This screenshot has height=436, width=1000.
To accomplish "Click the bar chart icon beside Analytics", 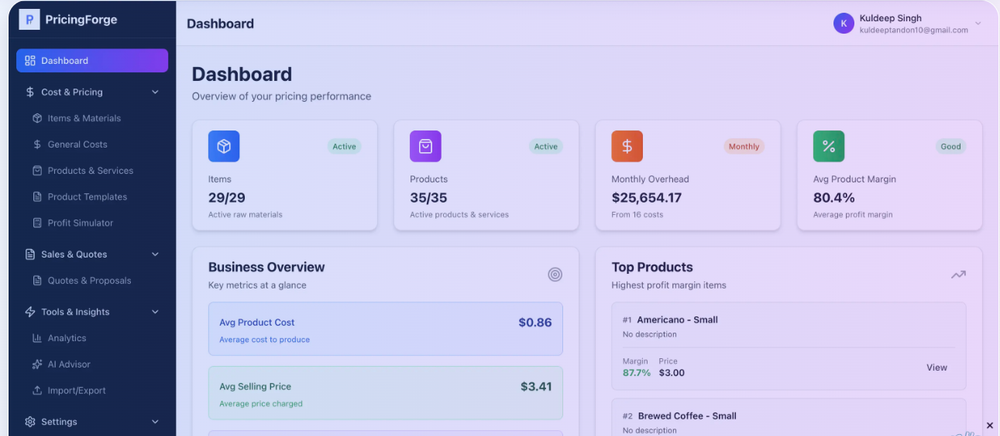I will pos(37,338).
